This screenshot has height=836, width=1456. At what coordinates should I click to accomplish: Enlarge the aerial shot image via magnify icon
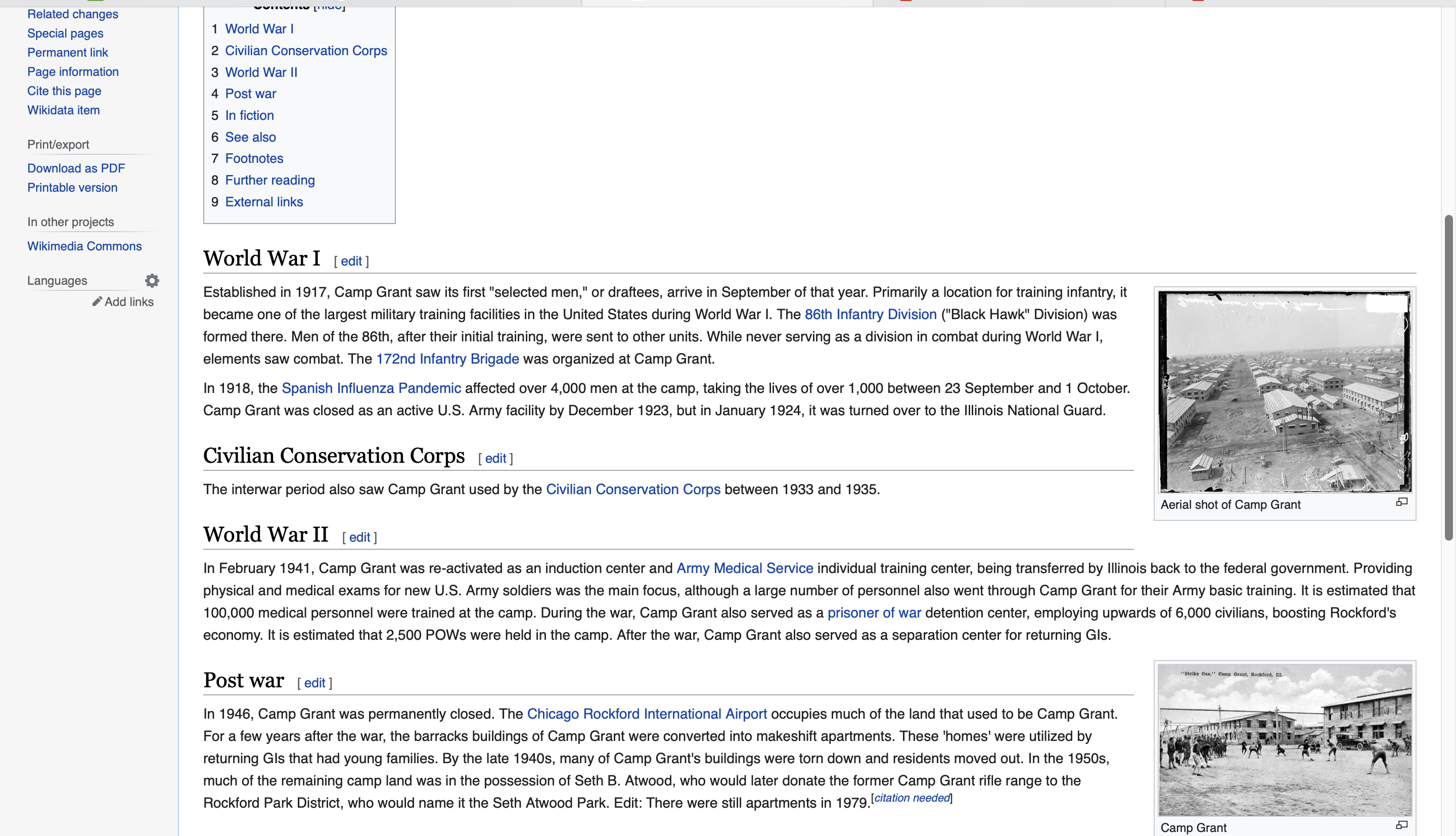1401,502
